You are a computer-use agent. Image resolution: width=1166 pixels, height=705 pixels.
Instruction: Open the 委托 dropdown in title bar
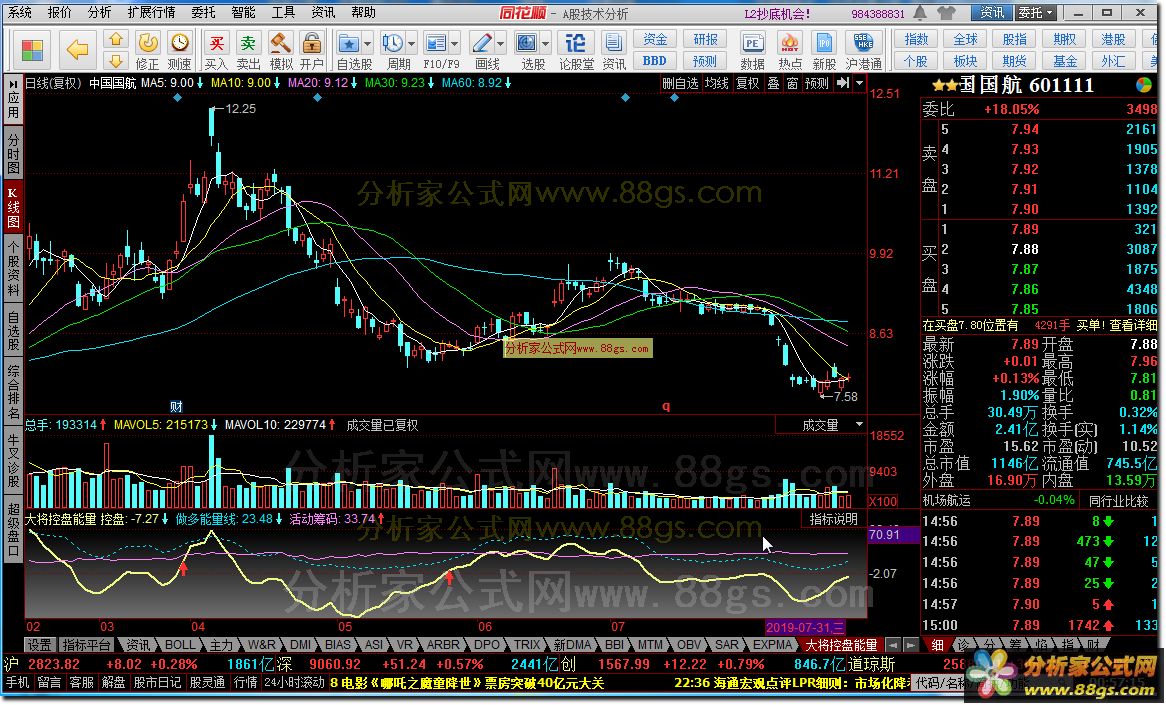point(1037,13)
